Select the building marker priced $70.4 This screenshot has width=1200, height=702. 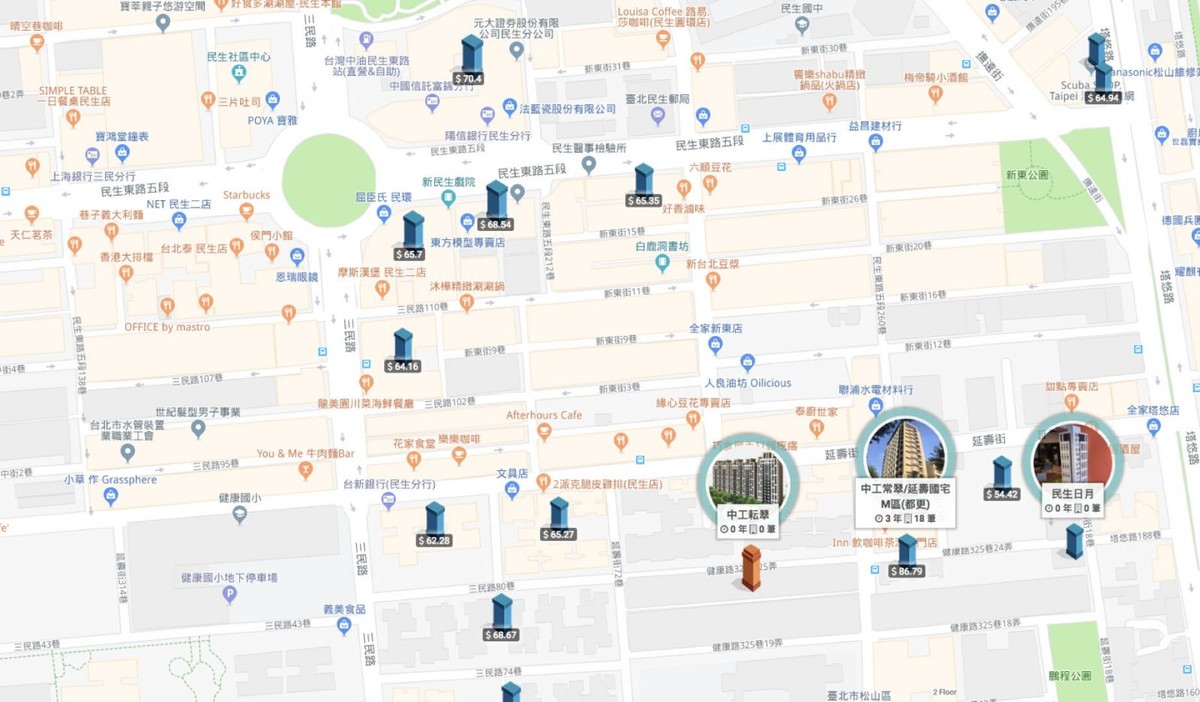click(469, 59)
